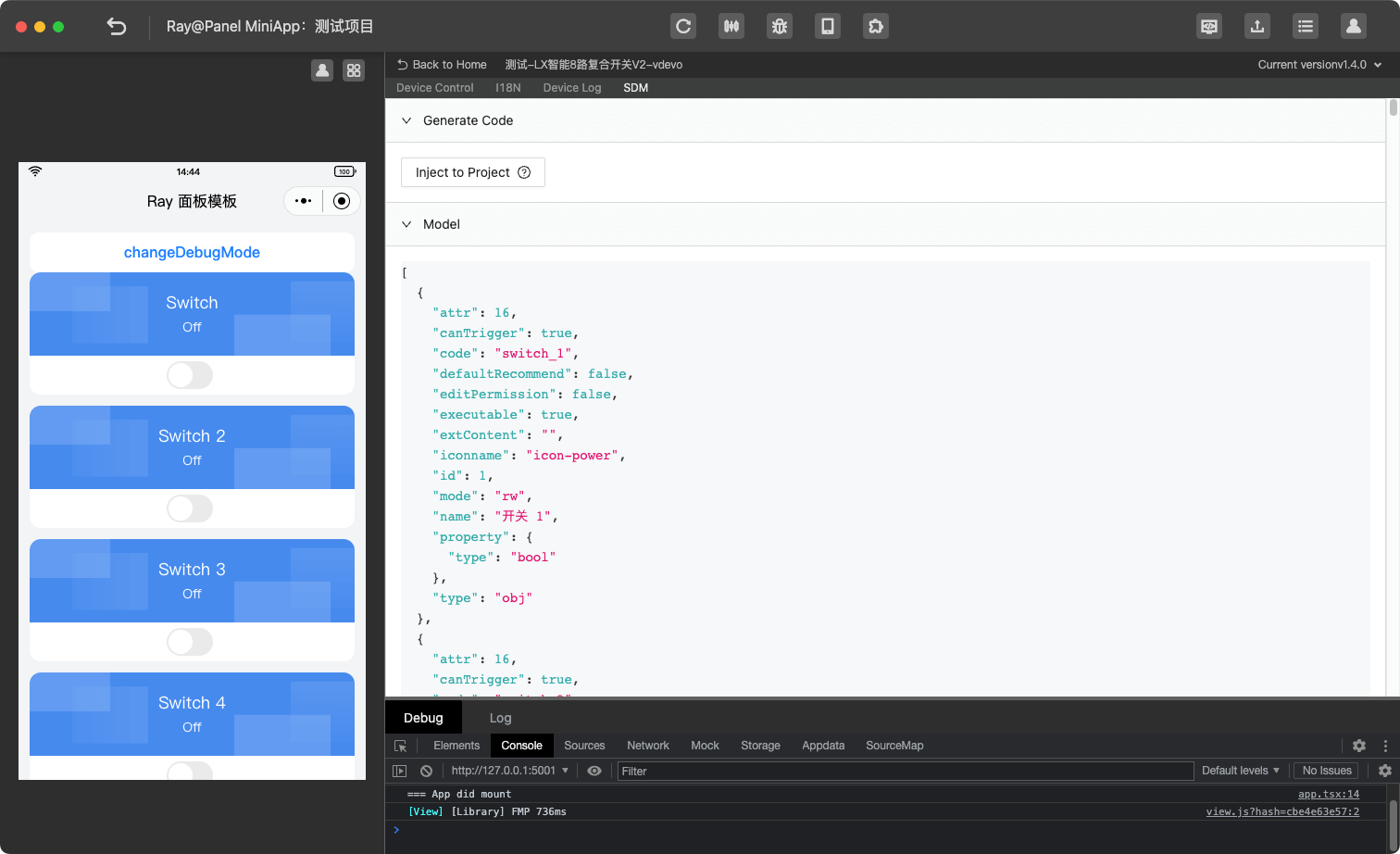The width and height of the screenshot is (1400, 854).
Task: Collapse the Generate Code section
Action: pyautogui.click(x=406, y=120)
